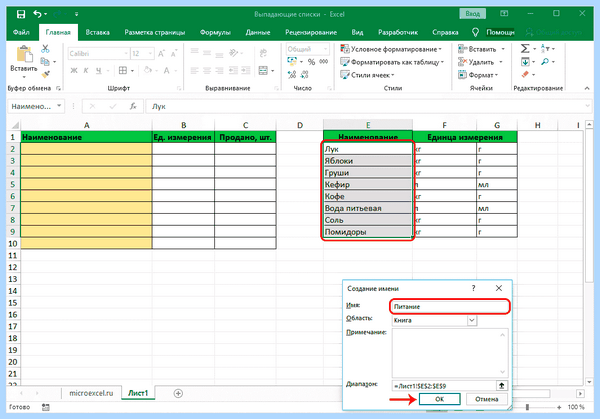Click the Fill down arrow icon
The height and width of the screenshot is (419, 600).
coord(525,62)
